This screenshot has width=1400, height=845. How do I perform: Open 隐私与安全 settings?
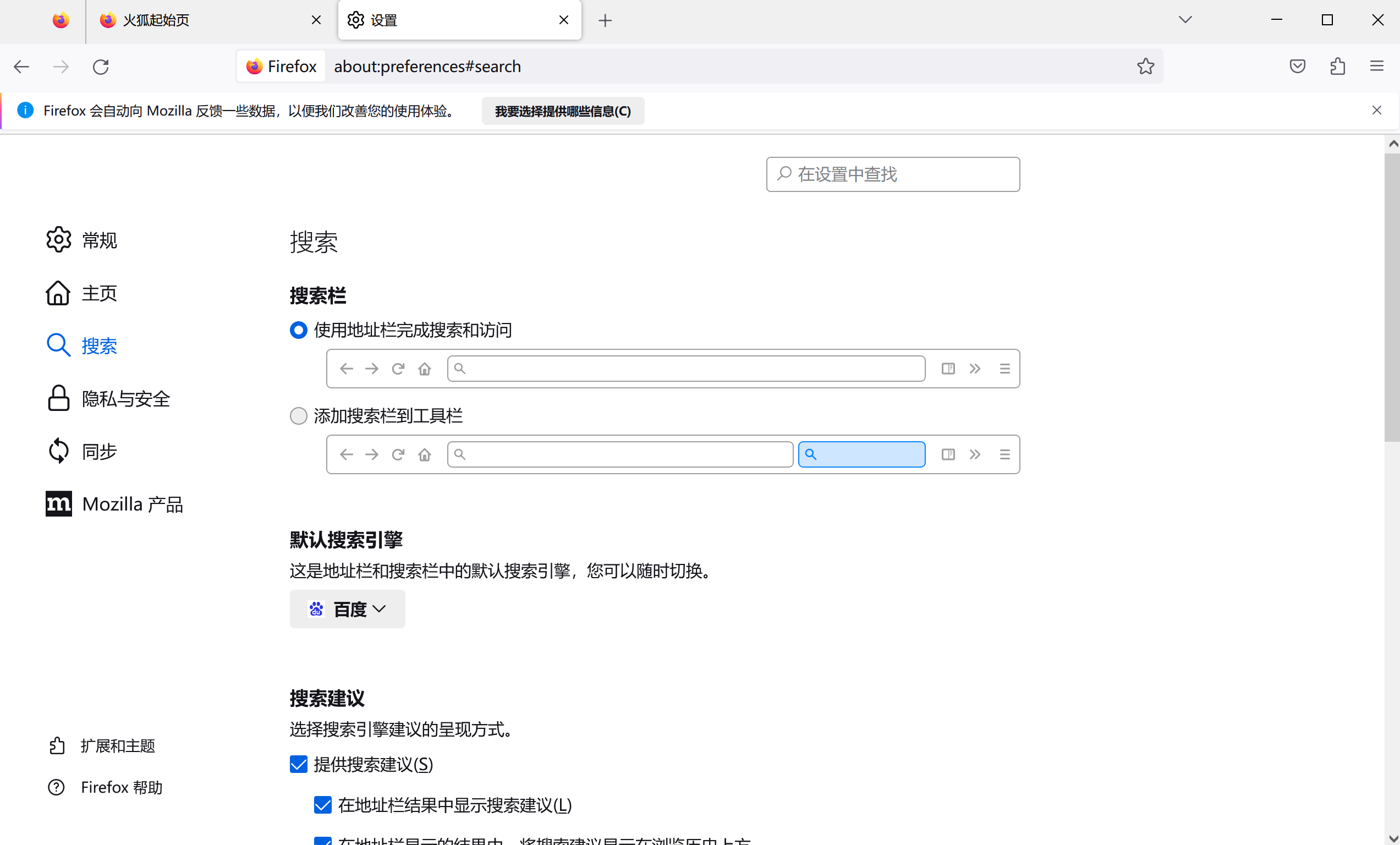tap(126, 399)
